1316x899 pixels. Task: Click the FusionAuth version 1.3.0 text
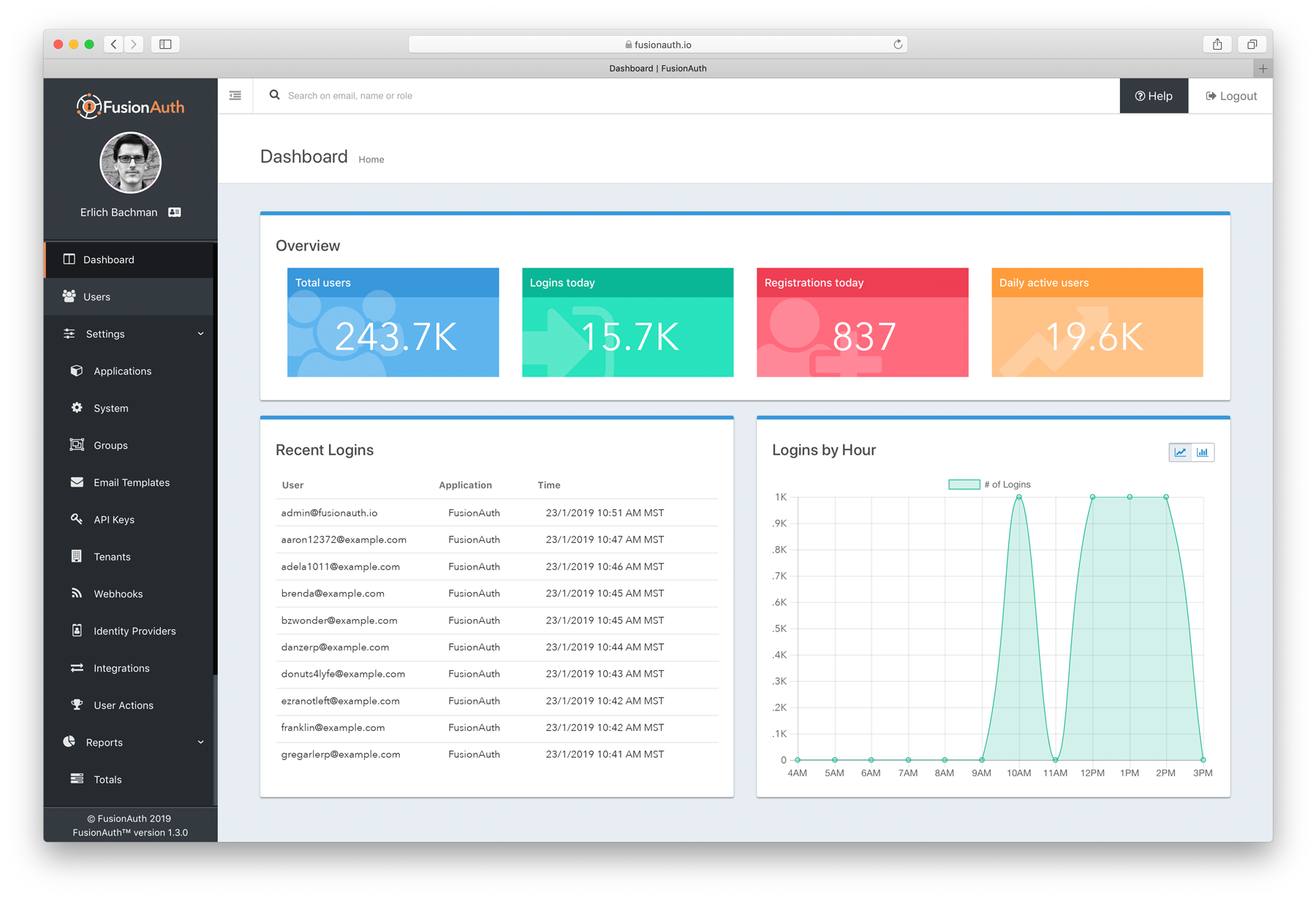pyautogui.click(x=130, y=832)
